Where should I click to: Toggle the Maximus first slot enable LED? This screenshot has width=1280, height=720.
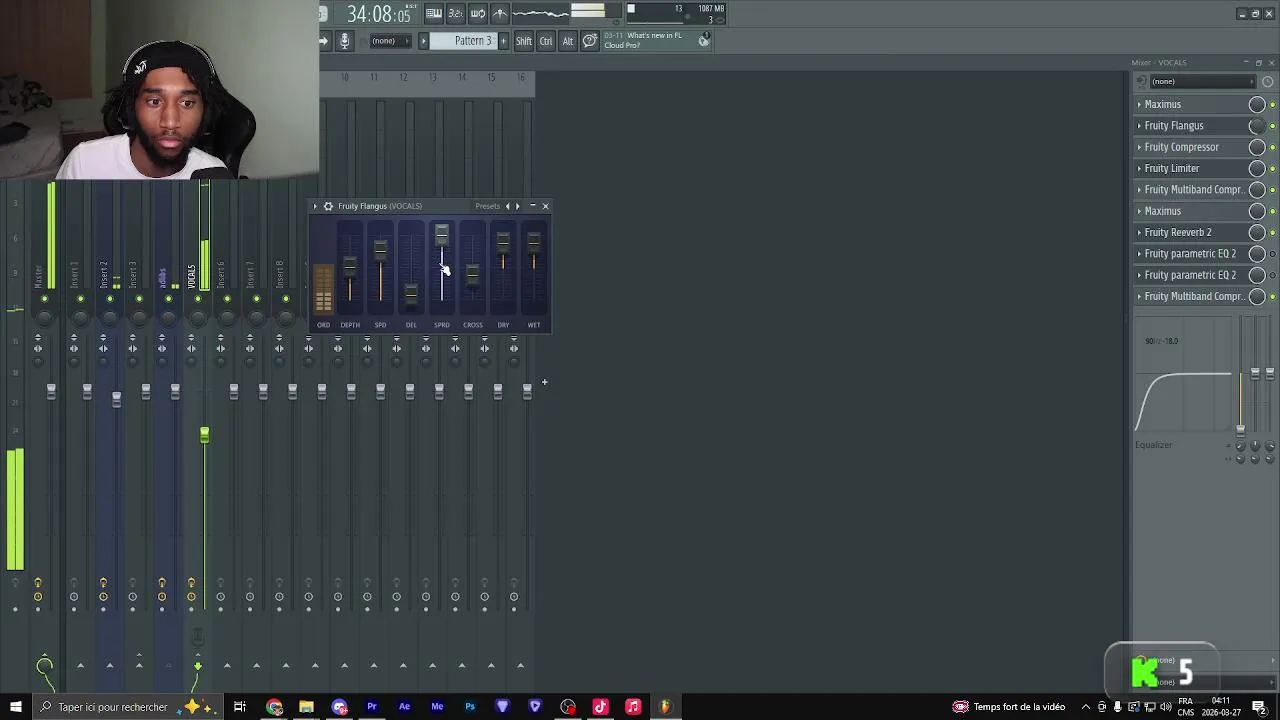point(1272,105)
